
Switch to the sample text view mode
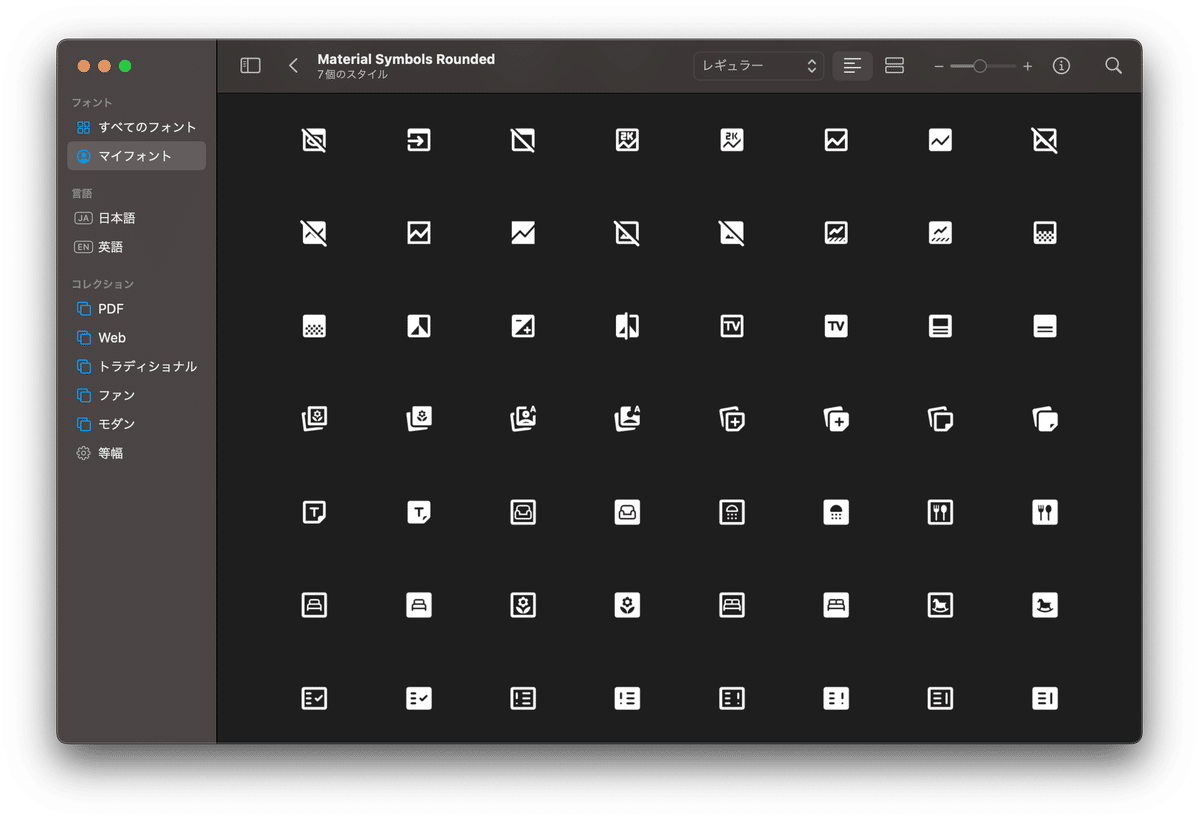(852, 66)
